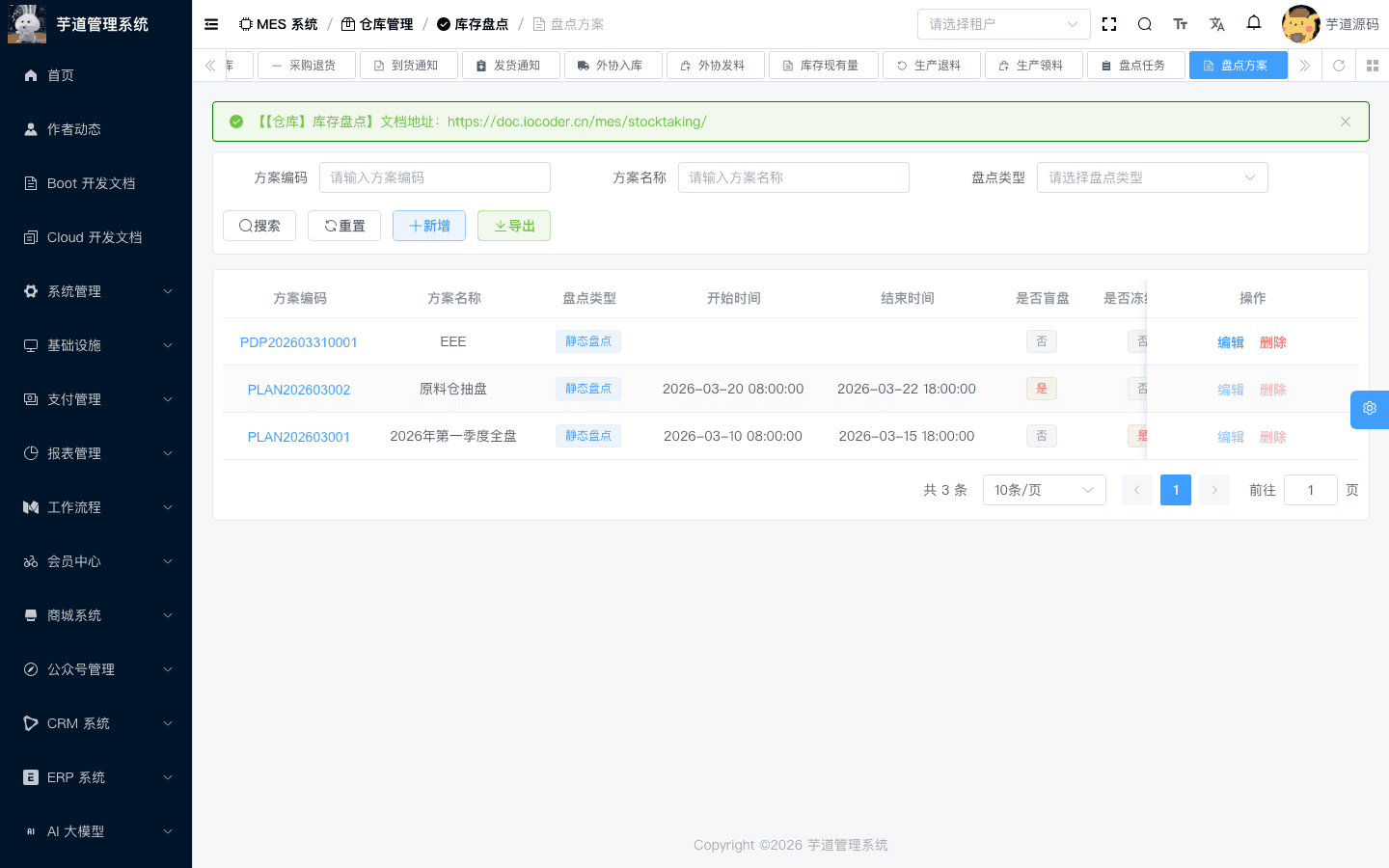Viewport: 1389px width, 868px height.
Task: Toggle the sidebar with the hamburger icon
Action: pyautogui.click(x=210, y=24)
